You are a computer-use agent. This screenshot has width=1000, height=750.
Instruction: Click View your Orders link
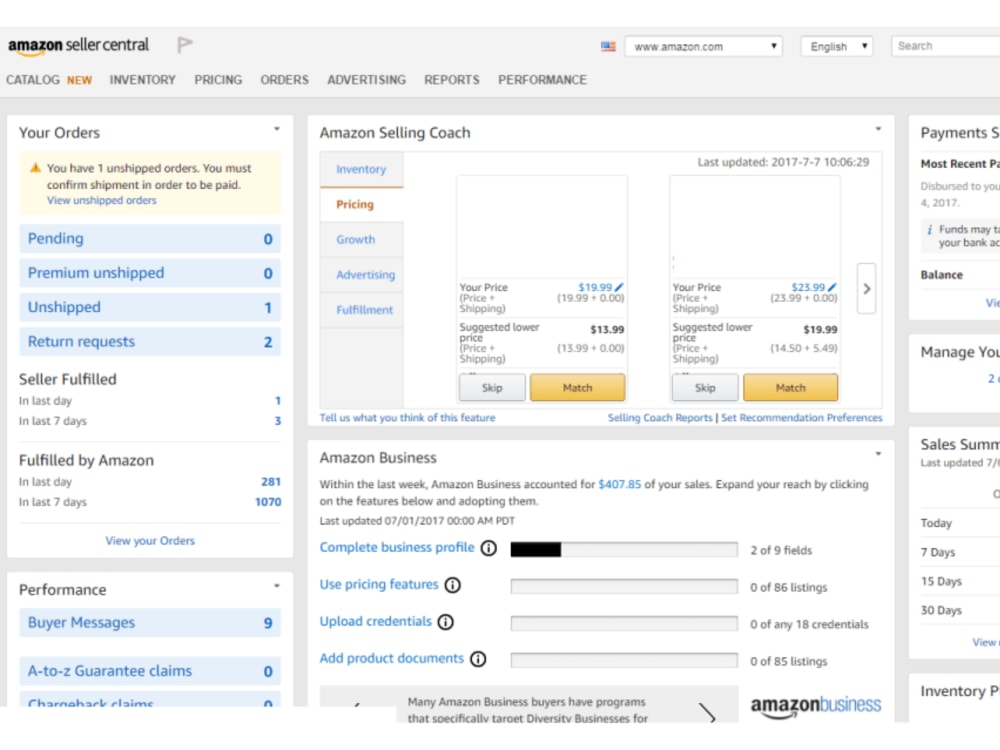click(150, 540)
